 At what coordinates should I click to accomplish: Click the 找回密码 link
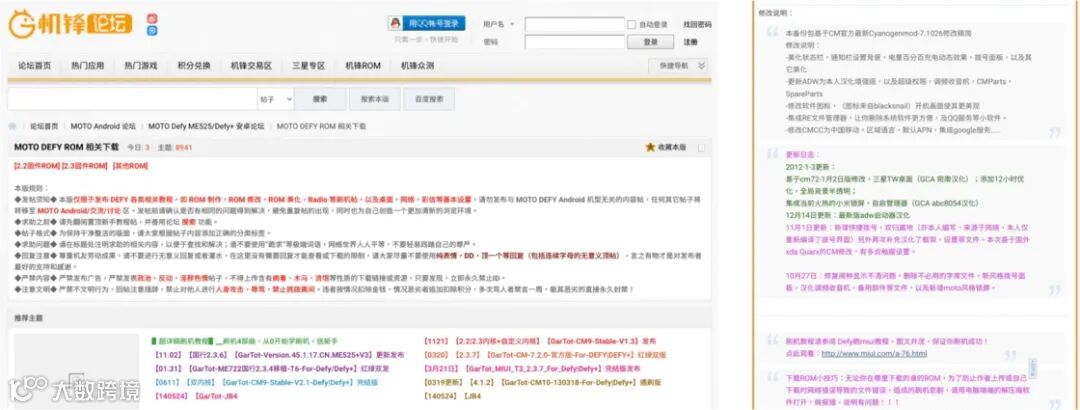coord(697,24)
